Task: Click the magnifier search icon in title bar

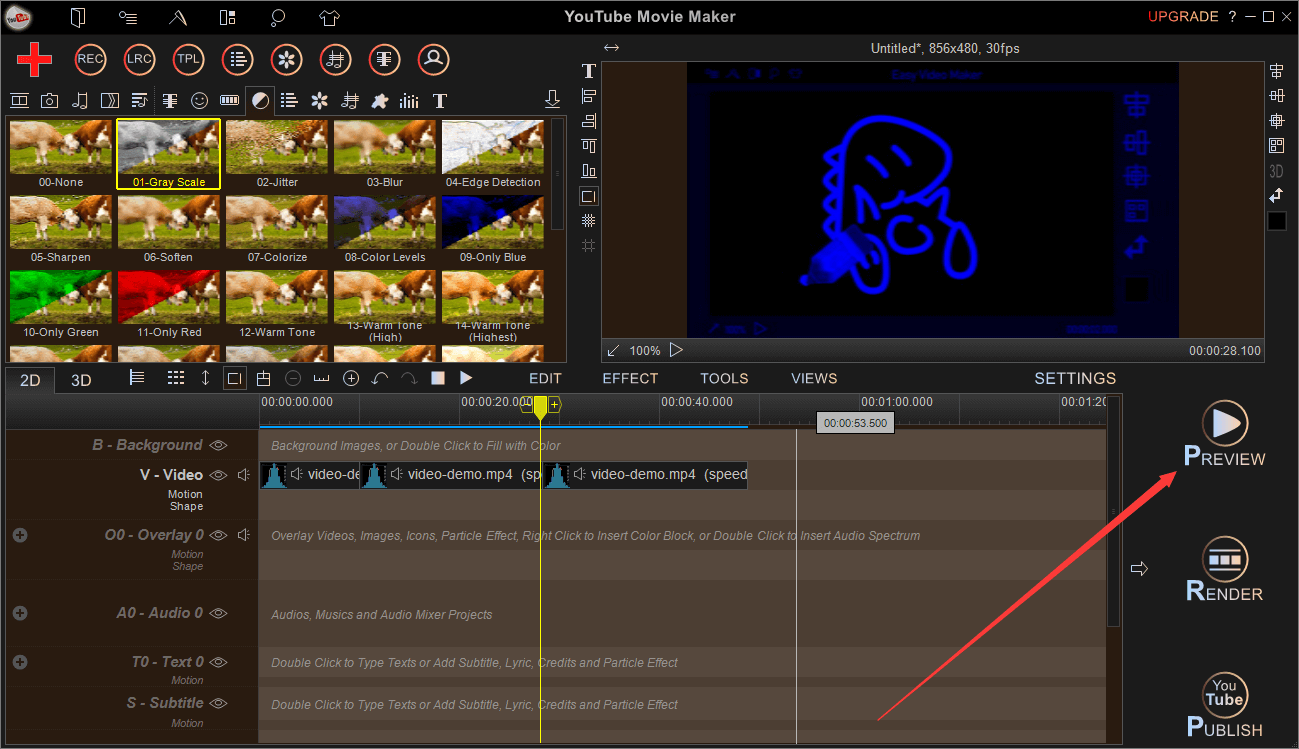Action: pos(279,17)
